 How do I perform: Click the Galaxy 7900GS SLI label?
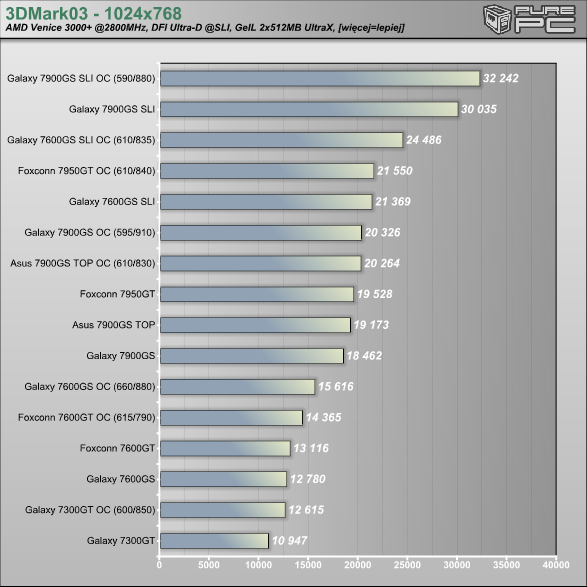click(x=112, y=109)
